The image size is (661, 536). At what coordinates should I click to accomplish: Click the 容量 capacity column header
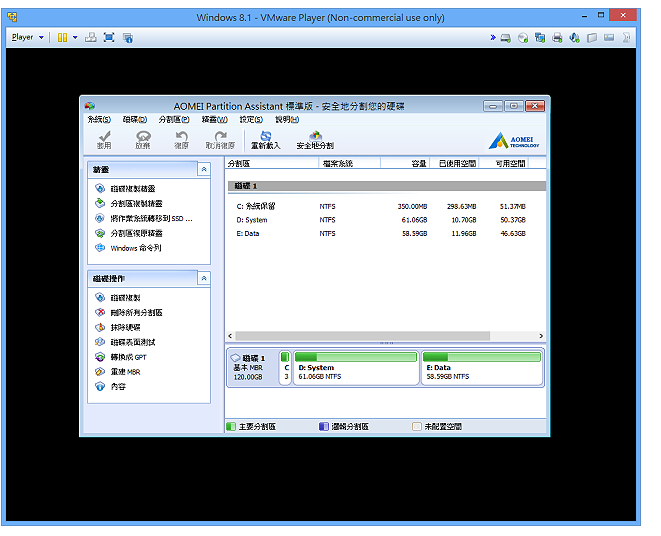point(405,164)
